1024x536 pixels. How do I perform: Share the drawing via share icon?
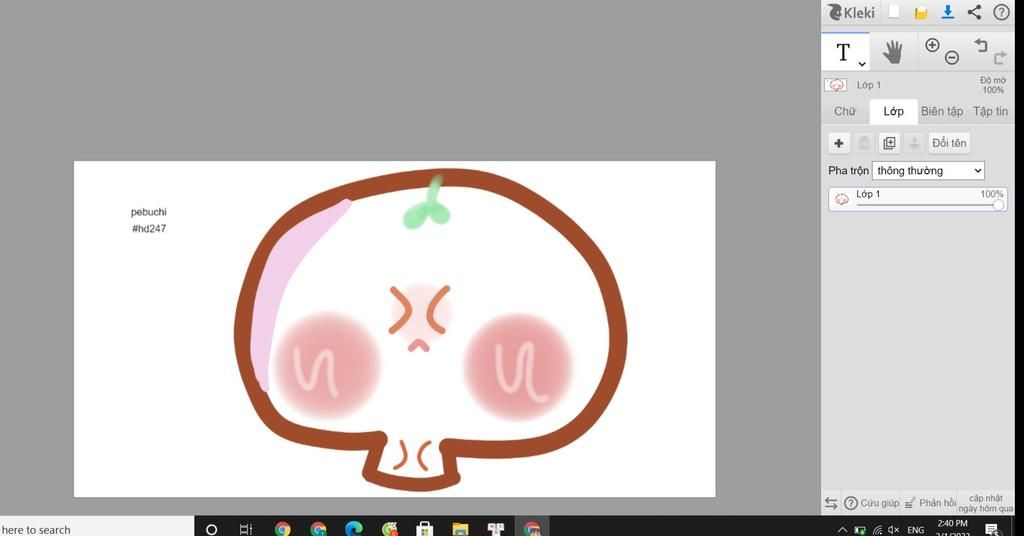pyautogui.click(x=974, y=12)
